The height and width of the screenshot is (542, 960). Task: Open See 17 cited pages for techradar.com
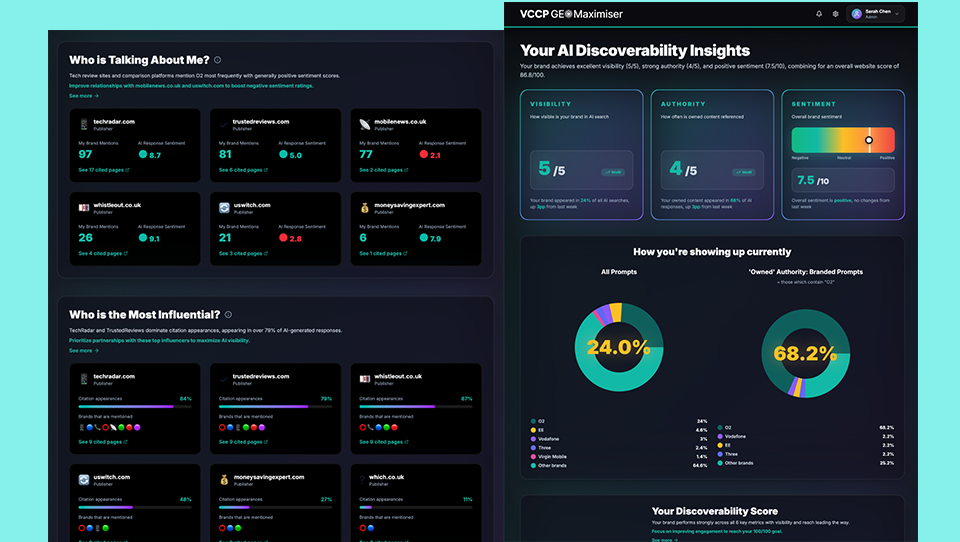pyautogui.click(x=103, y=170)
